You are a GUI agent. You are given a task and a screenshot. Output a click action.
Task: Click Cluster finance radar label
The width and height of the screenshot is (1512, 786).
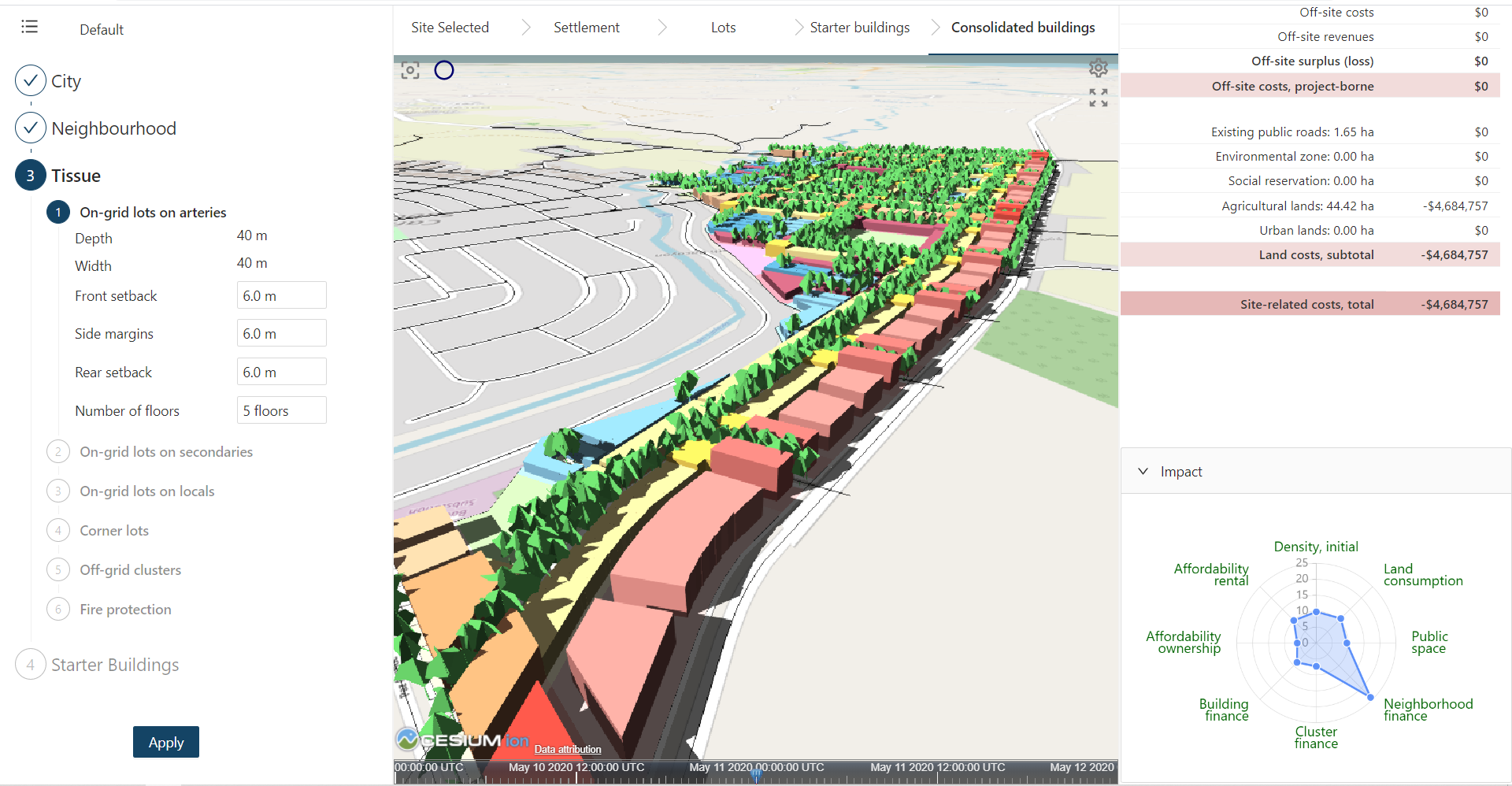(1316, 737)
